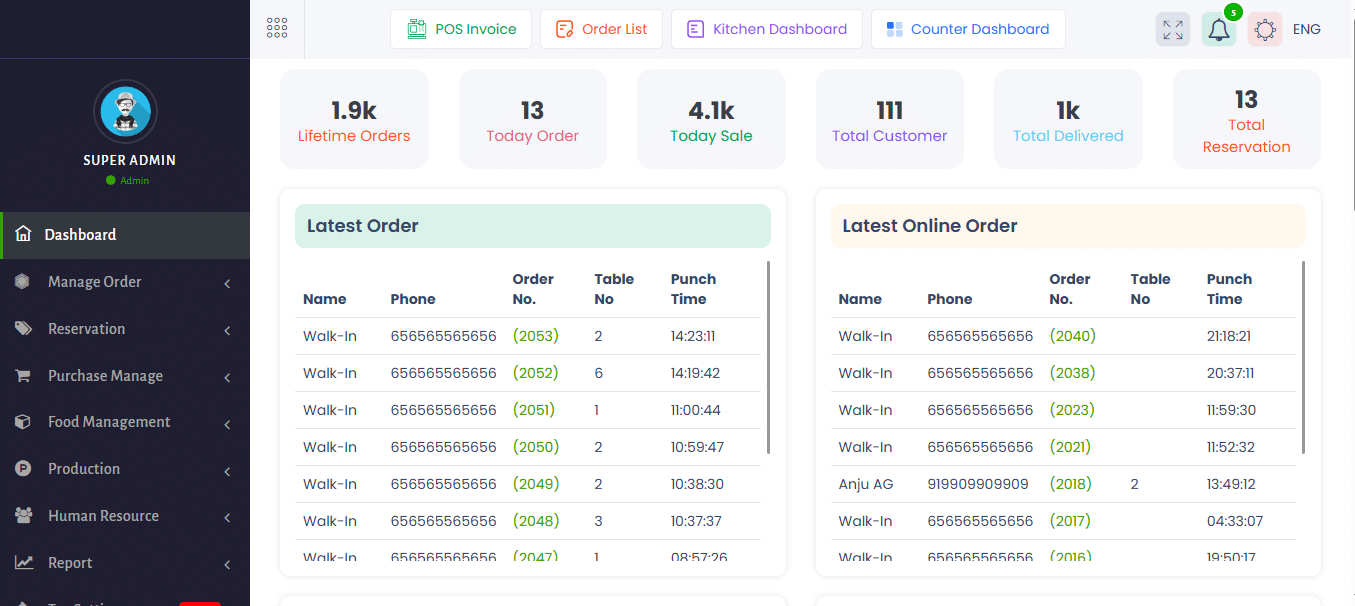Open order number (2049)

point(536,484)
